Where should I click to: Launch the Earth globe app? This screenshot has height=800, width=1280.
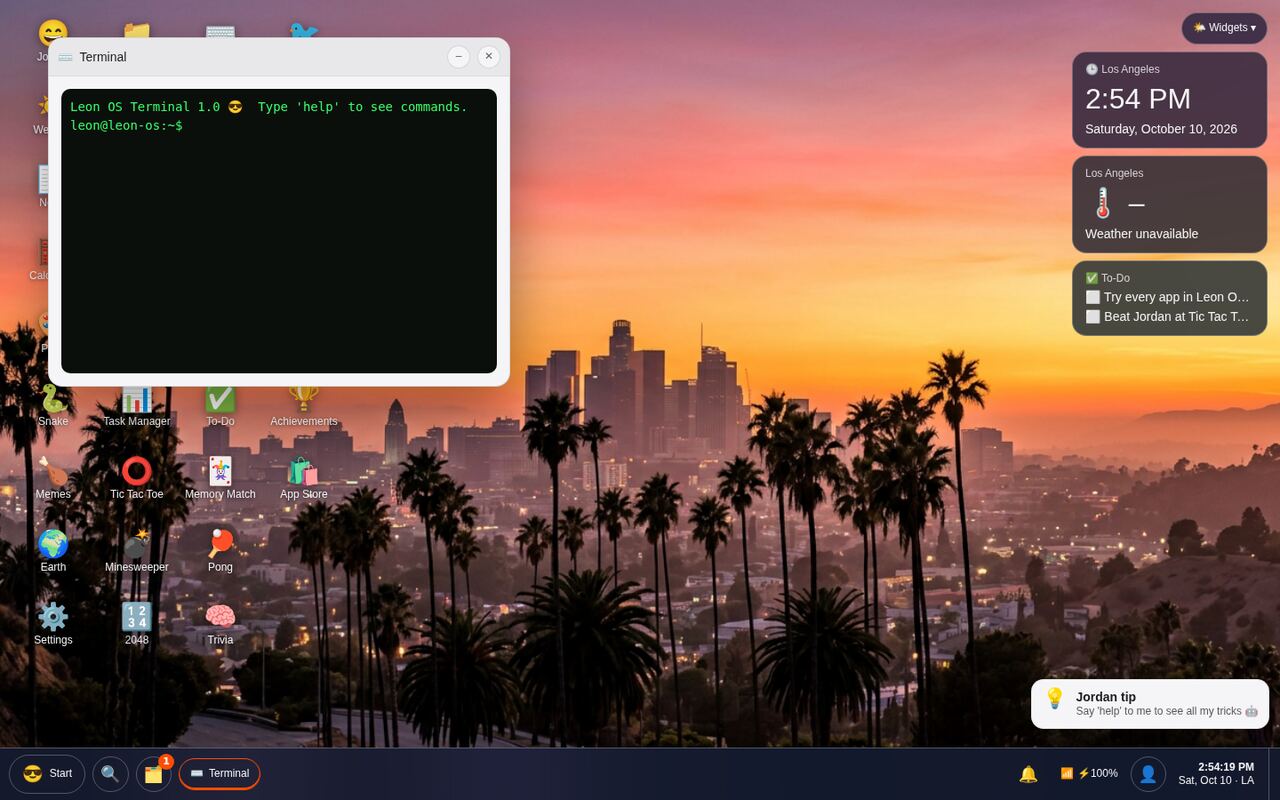53,550
